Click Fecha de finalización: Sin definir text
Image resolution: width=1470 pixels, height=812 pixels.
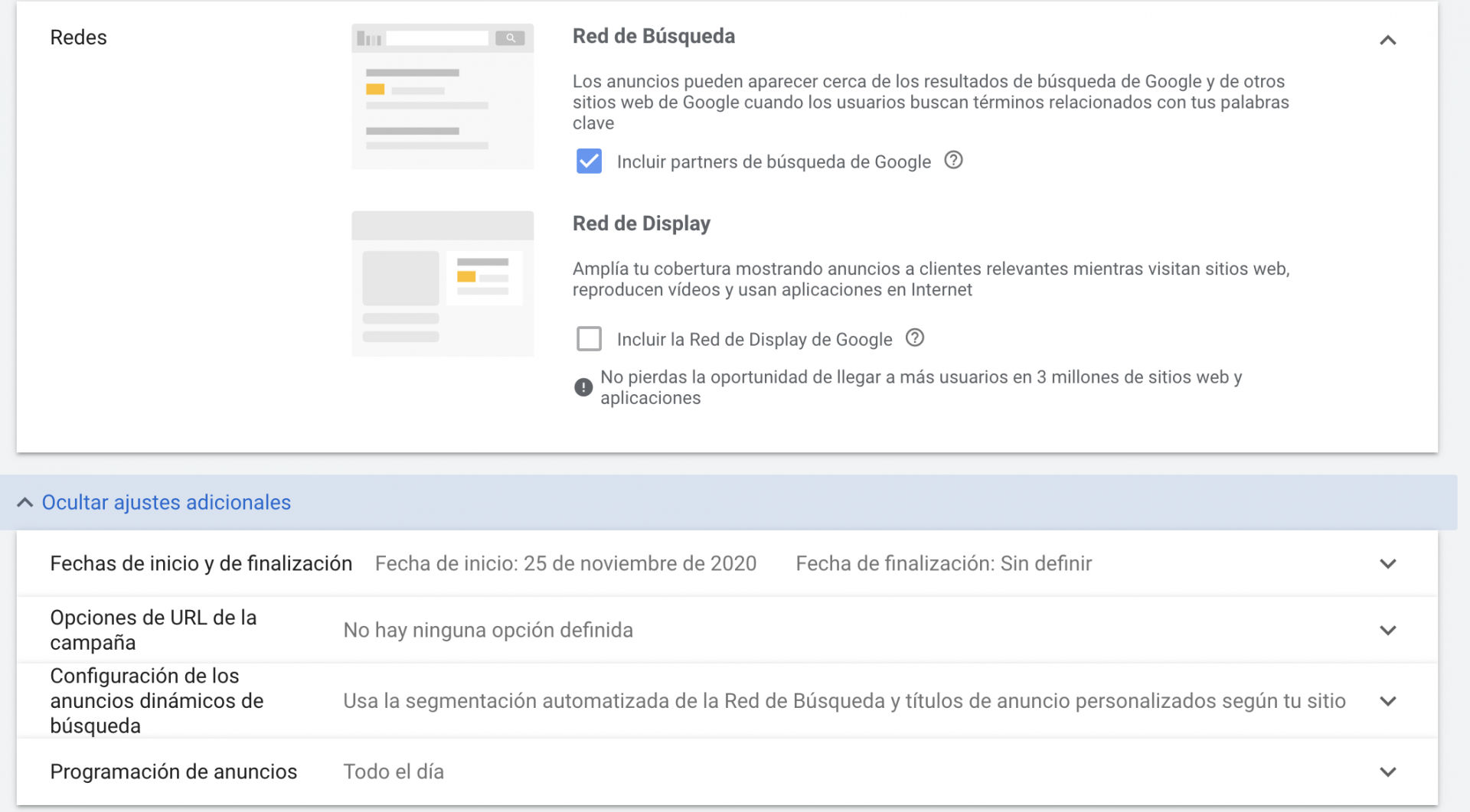pos(944,564)
